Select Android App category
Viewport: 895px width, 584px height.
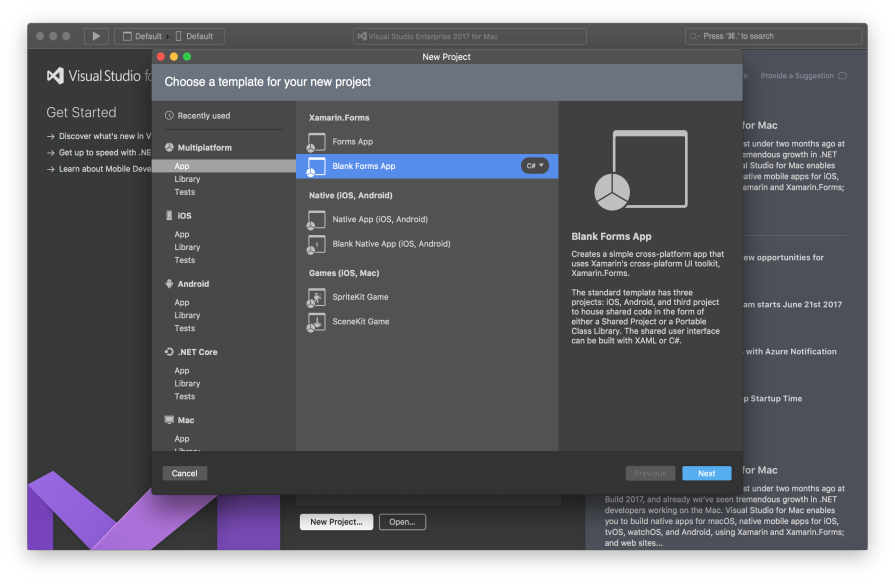182,303
